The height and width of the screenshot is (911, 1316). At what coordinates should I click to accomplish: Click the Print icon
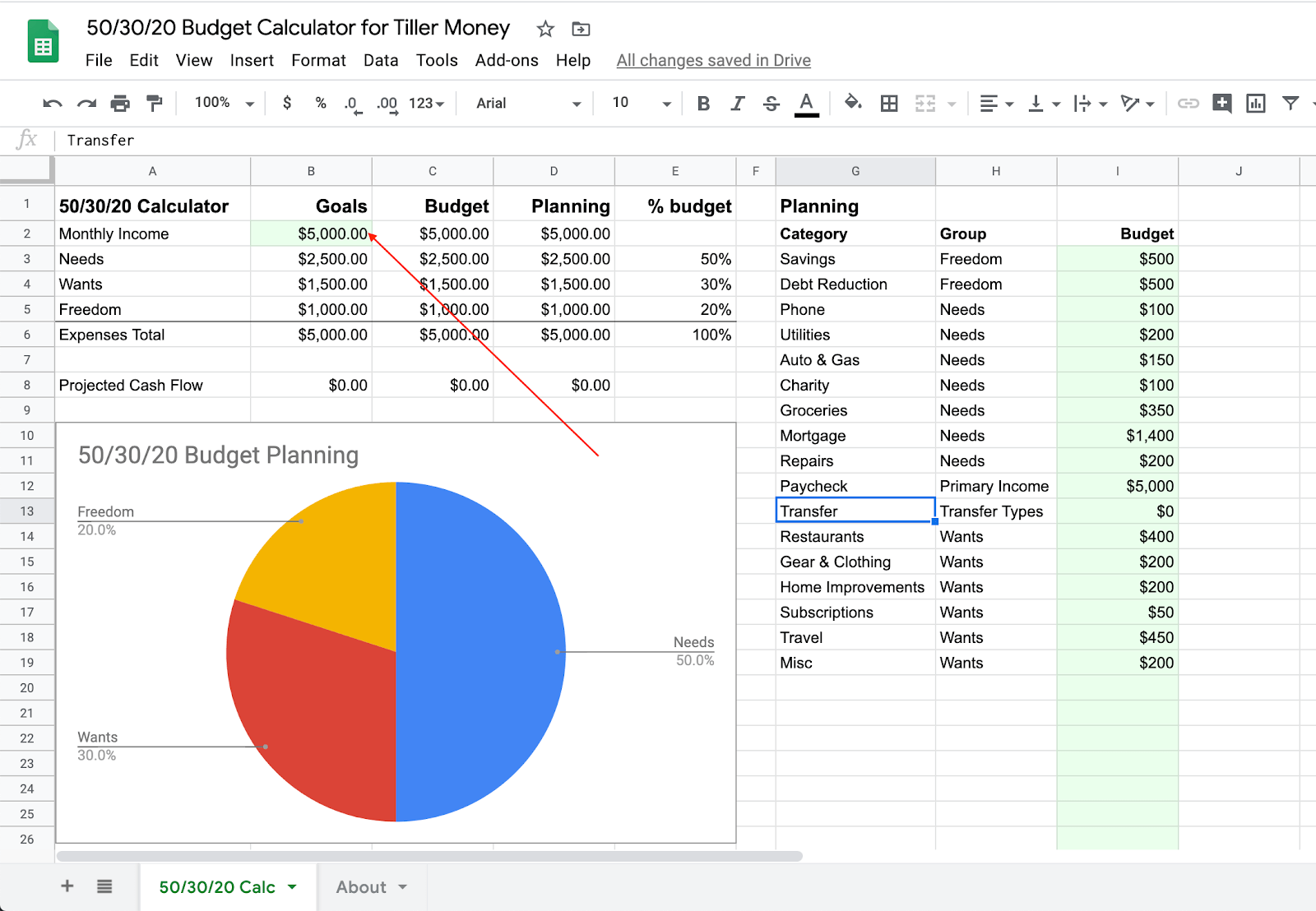[120, 104]
